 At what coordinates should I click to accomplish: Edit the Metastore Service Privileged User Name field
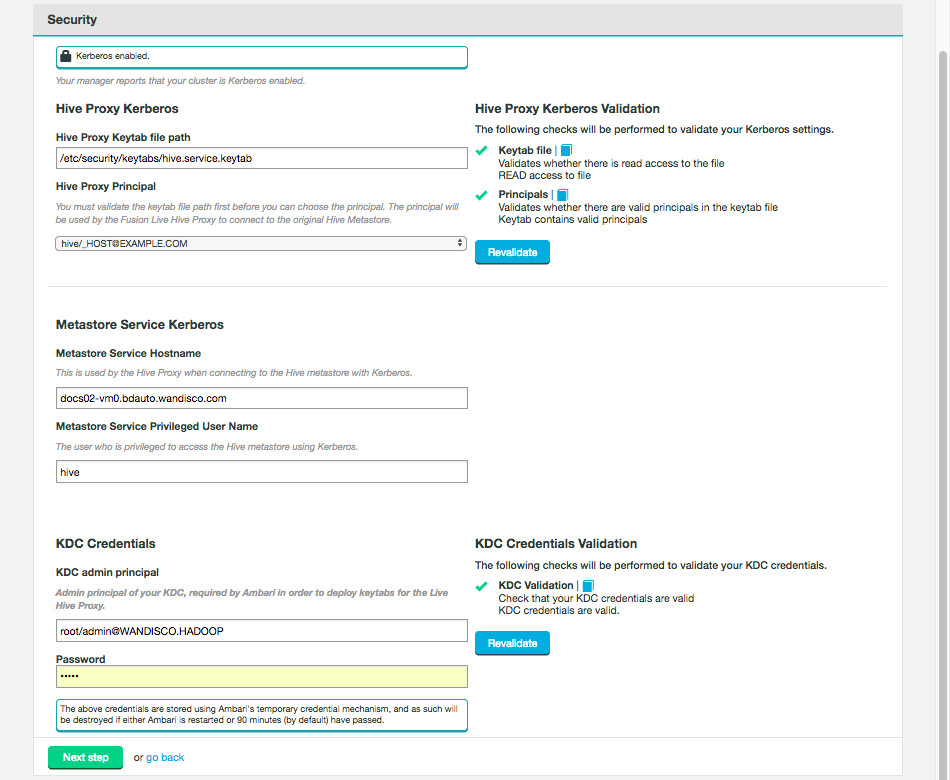262,472
